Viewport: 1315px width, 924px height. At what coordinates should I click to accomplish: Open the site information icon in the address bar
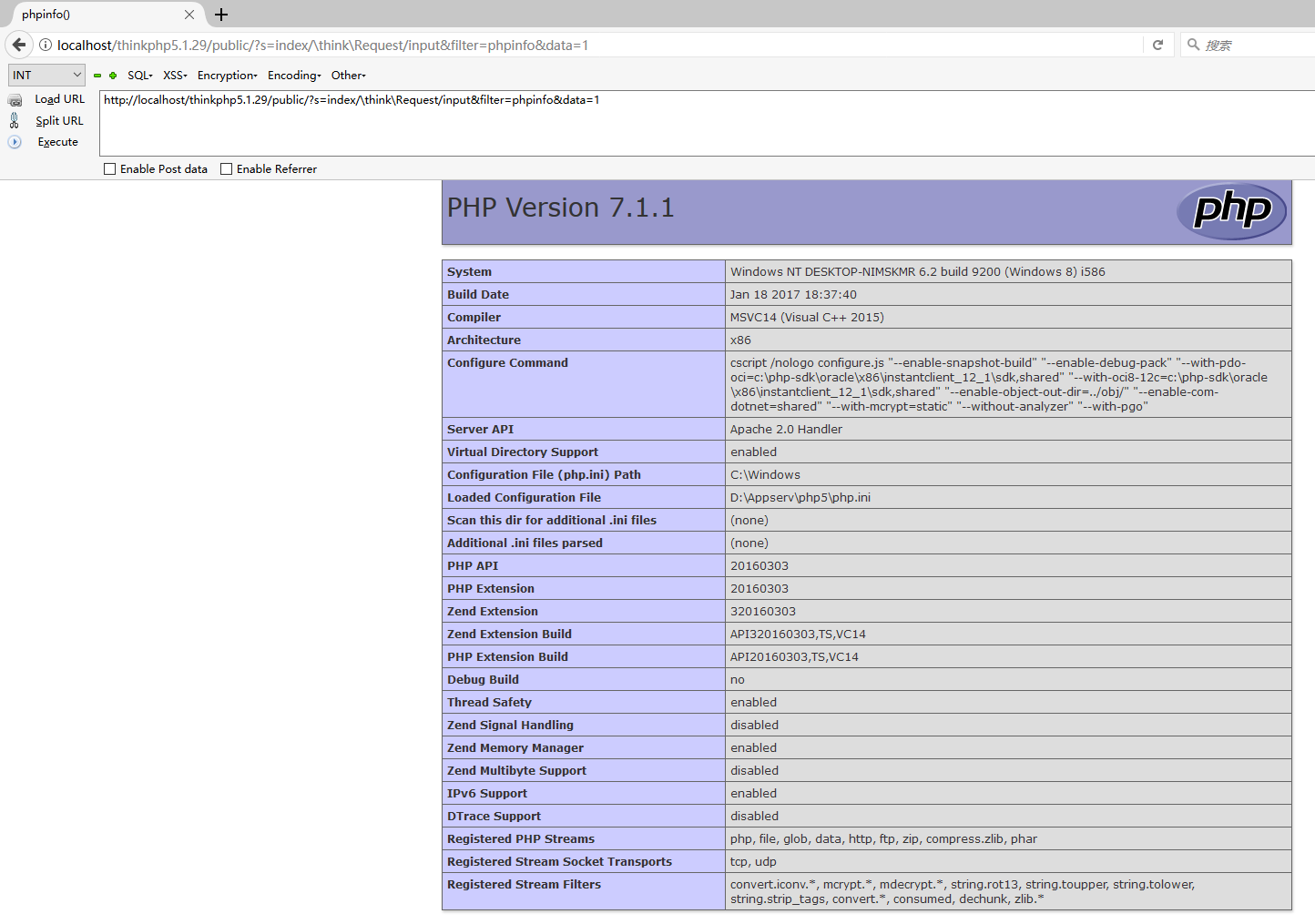click(46, 45)
